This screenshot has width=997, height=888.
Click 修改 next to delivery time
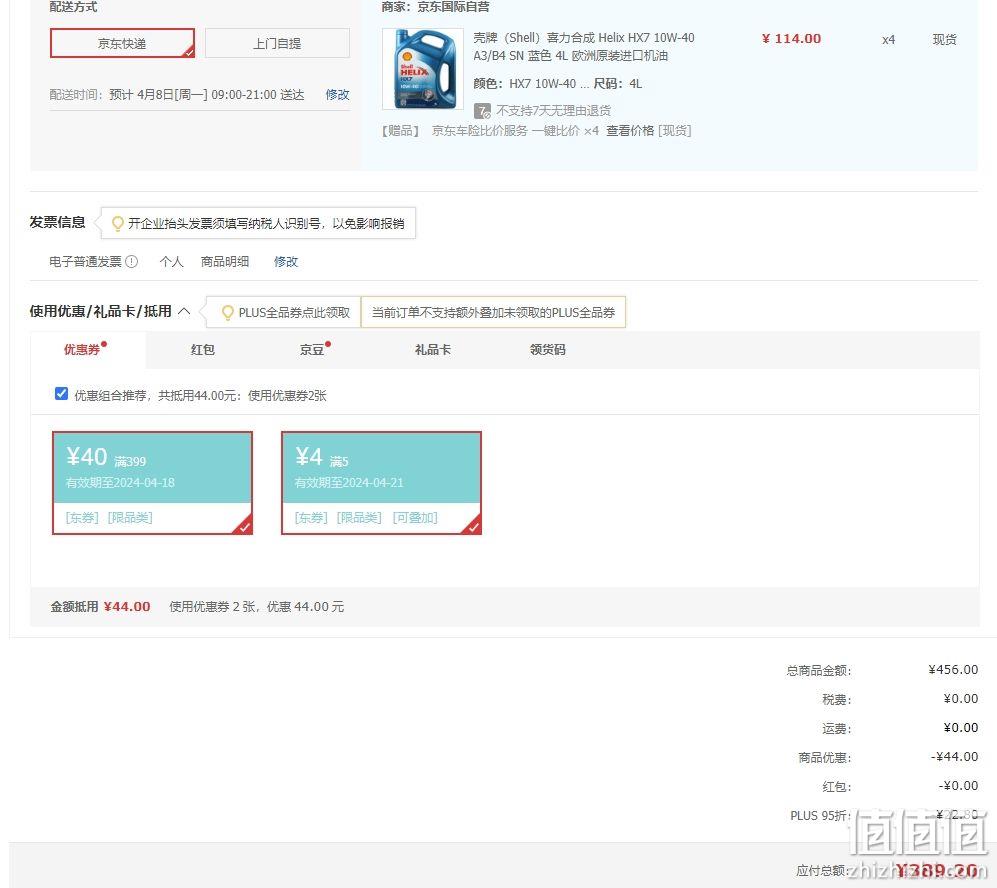[x=337, y=95]
